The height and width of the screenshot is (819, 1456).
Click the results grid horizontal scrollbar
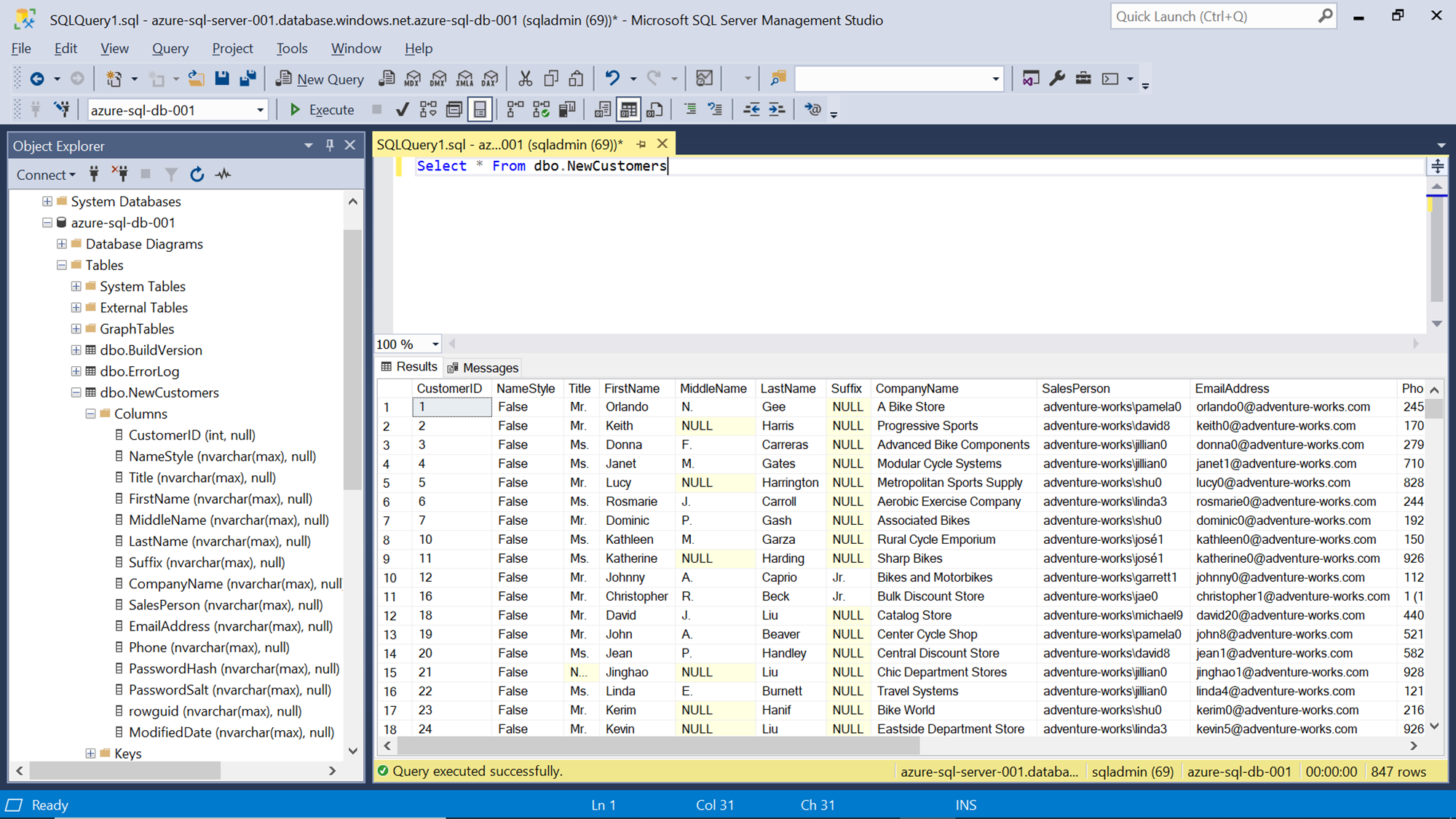click(658, 746)
